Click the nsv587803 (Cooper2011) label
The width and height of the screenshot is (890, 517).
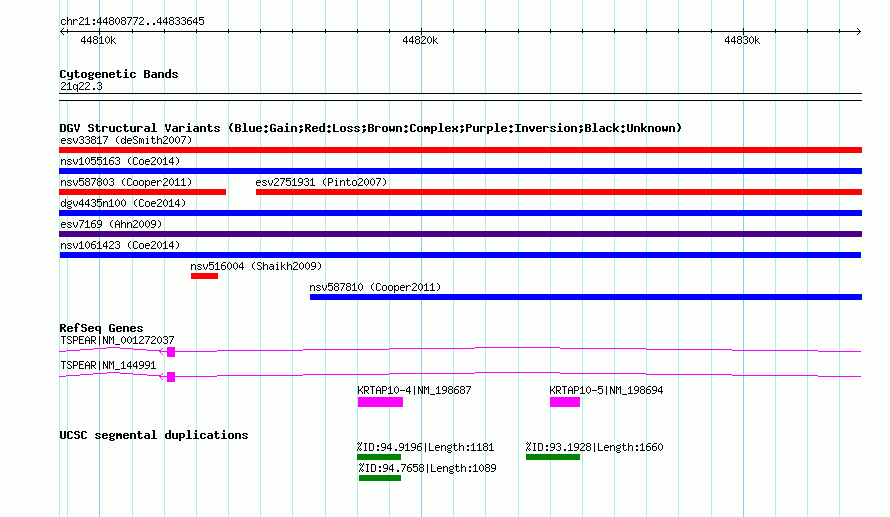point(126,182)
